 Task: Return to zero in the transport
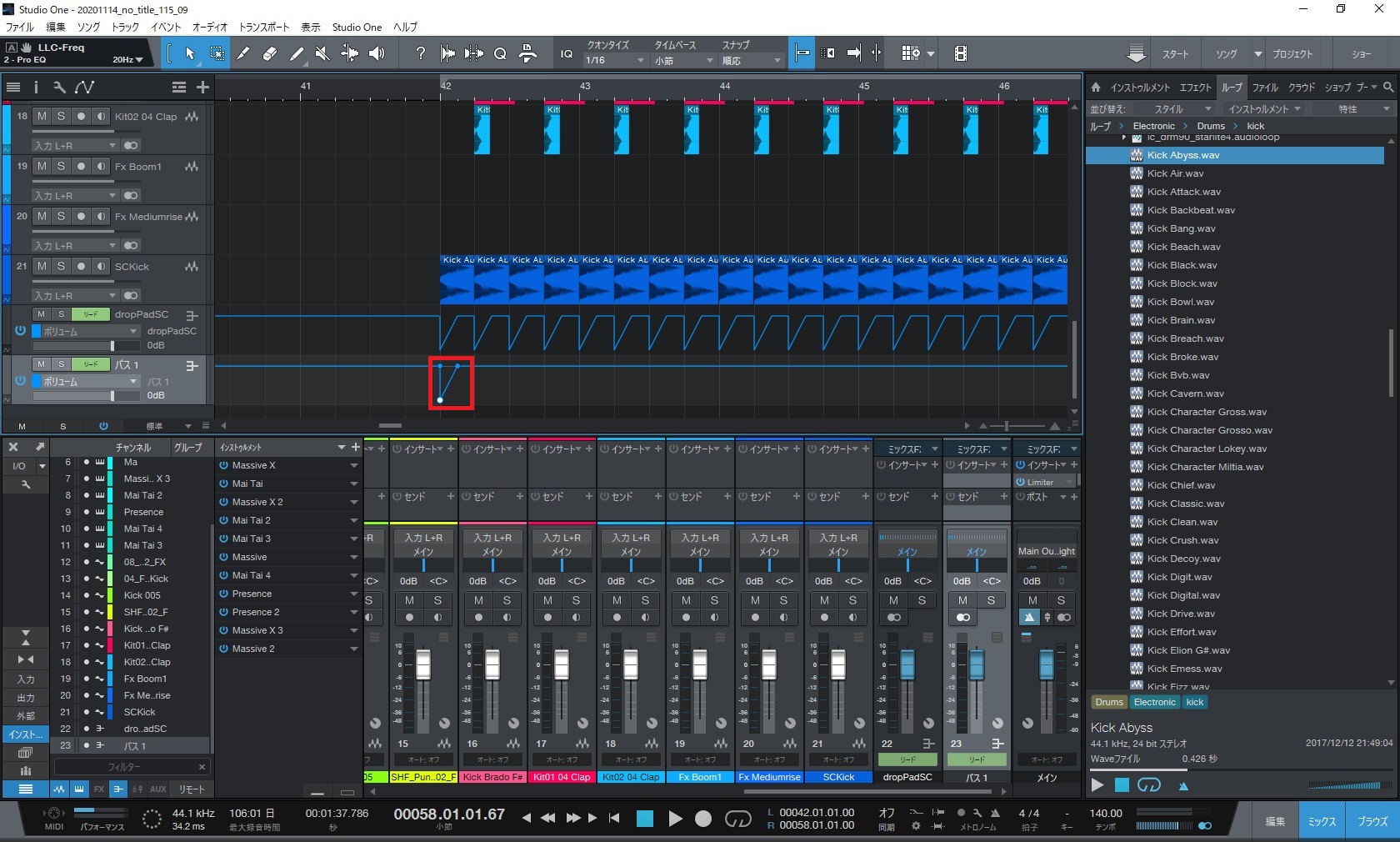[614, 819]
